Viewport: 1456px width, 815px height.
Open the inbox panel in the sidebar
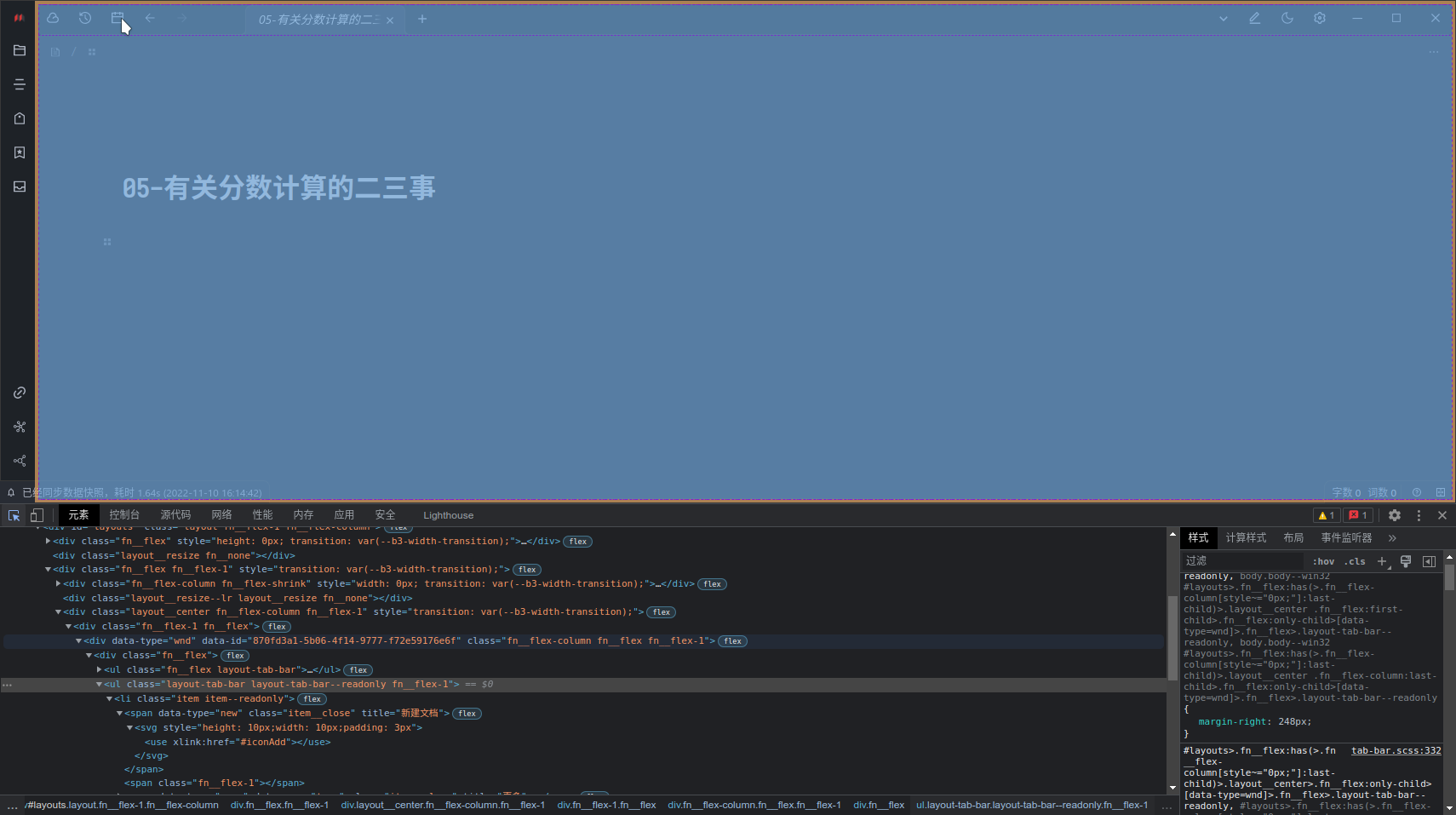(20, 187)
